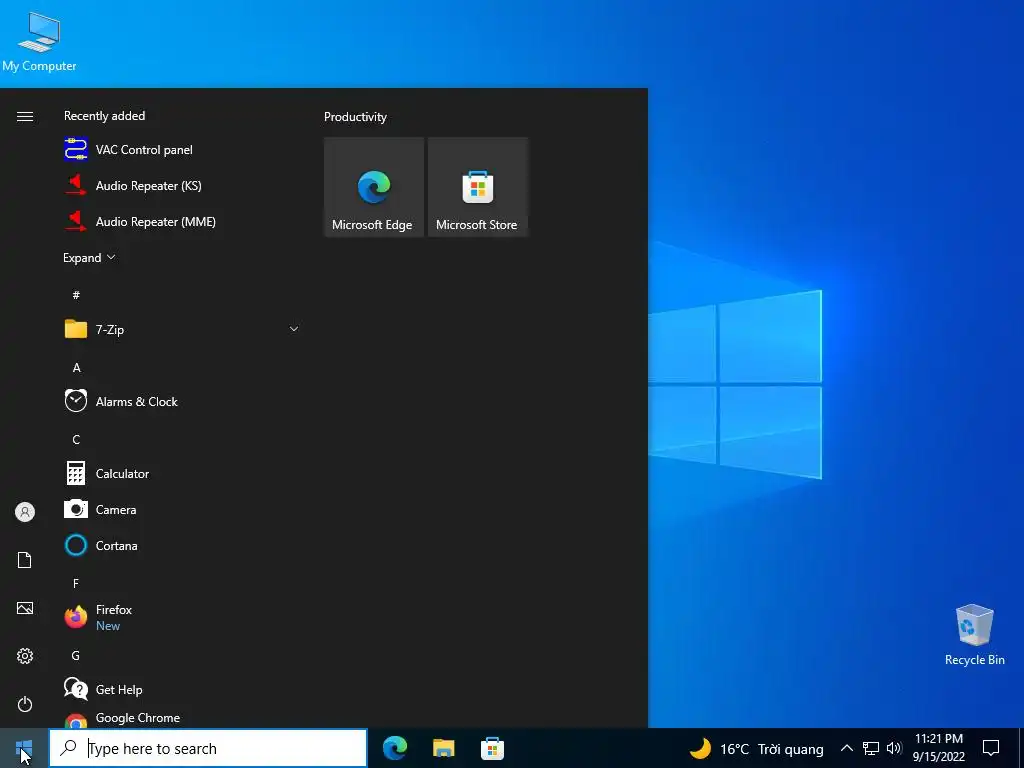Click Show desktop sliver at taskbar end
The height and width of the screenshot is (768, 1024).
pos(1021,748)
